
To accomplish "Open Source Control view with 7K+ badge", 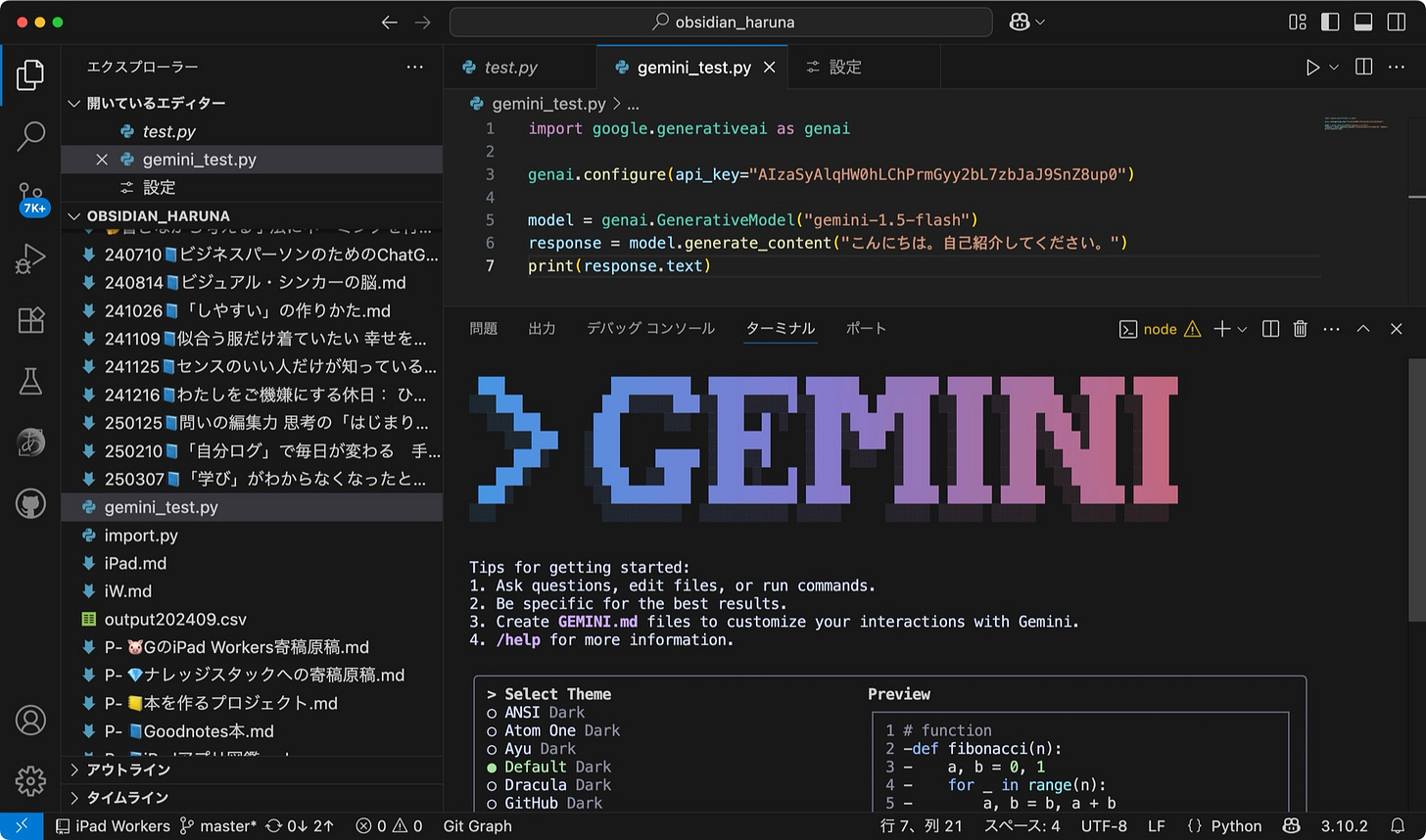I will point(30,198).
